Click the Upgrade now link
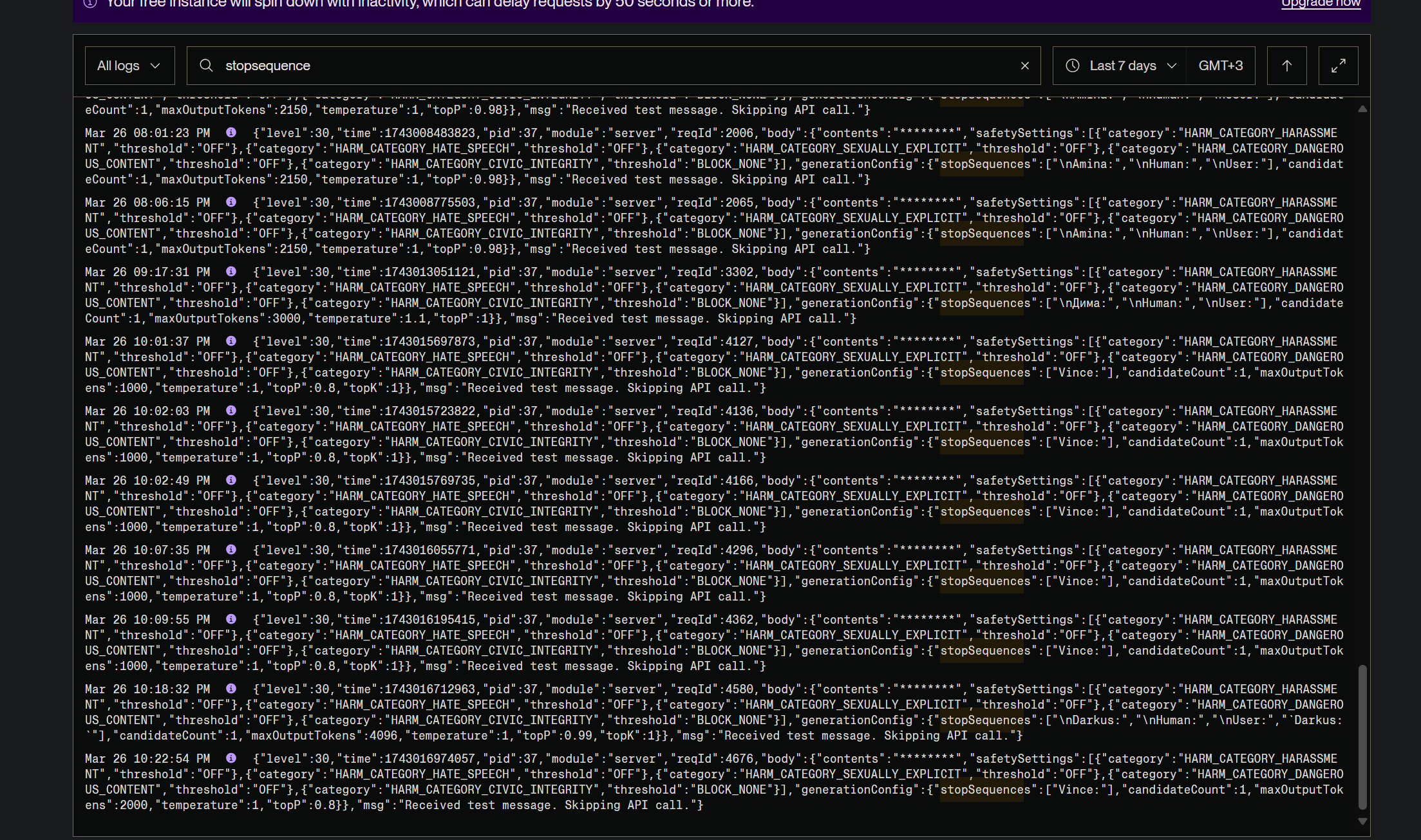The width and height of the screenshot is (1421, 840). (x=1321, y=4)
